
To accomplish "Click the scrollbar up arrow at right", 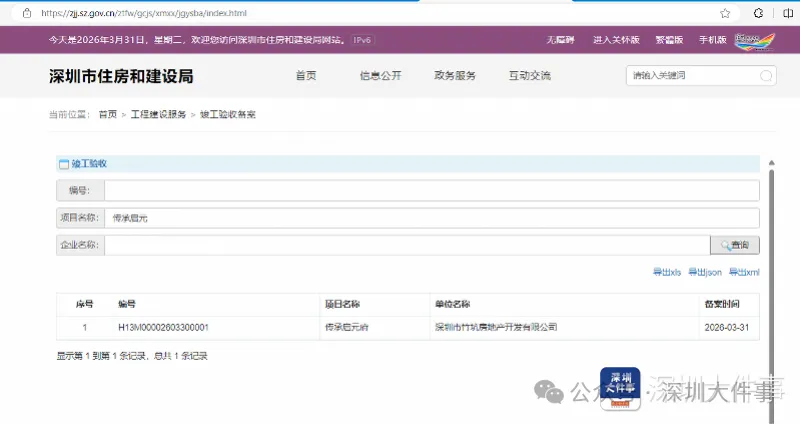I will coord(771,163).
